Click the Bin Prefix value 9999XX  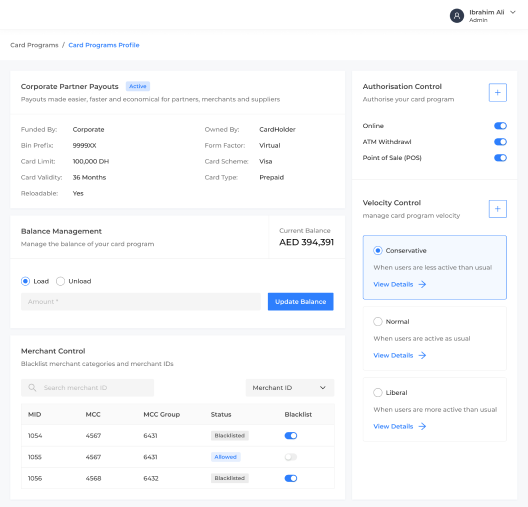click(85, 145)
